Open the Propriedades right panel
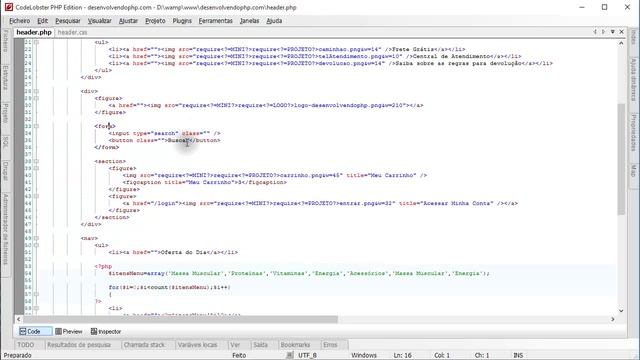640x360 pixels. (633, 133)
